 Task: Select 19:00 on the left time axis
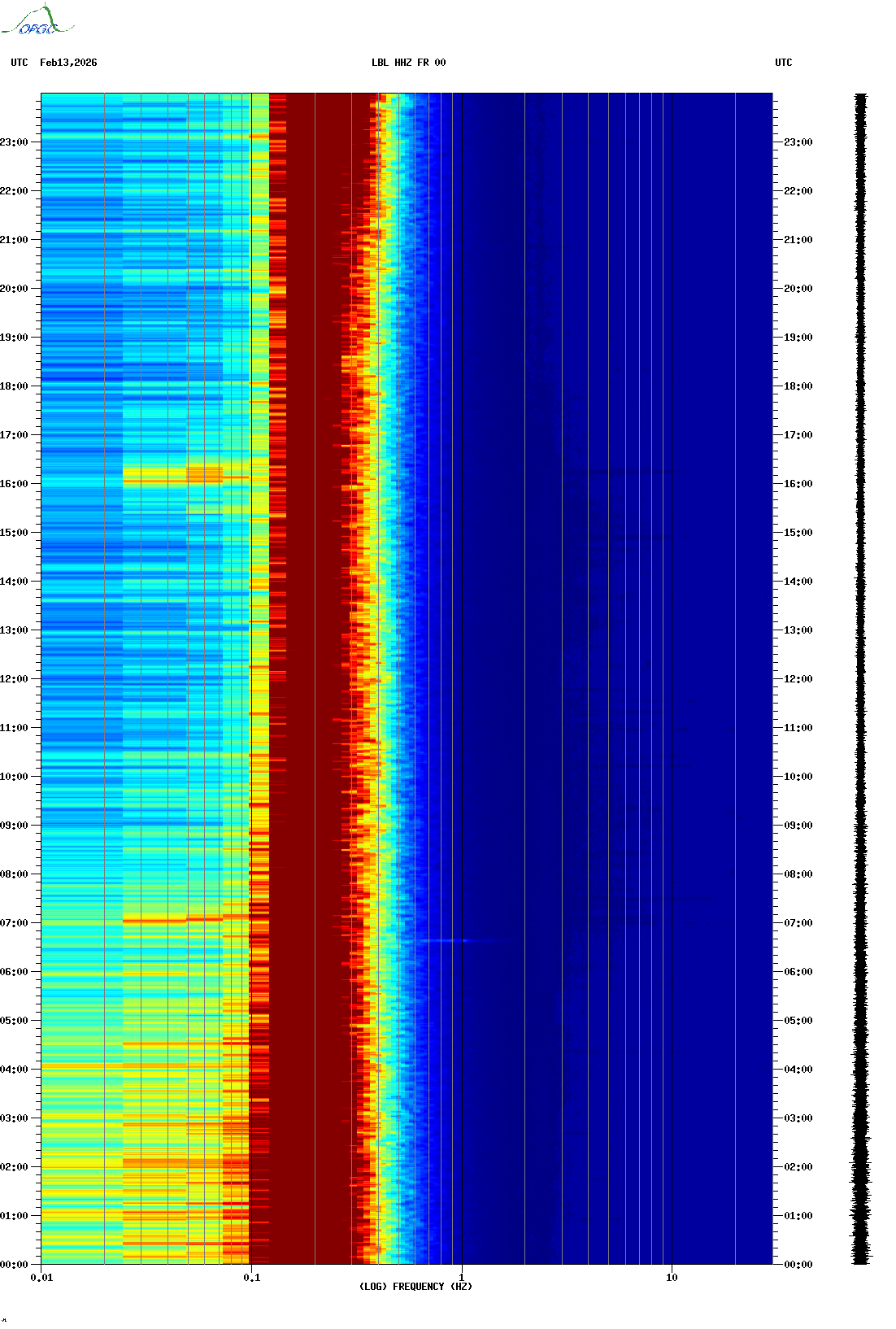14,338
